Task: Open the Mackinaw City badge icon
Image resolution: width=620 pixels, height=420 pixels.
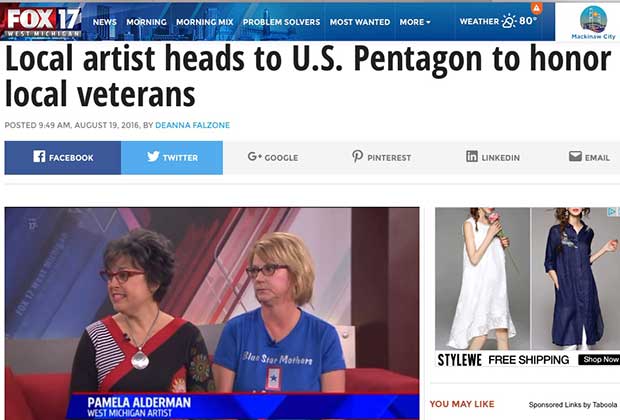Action: [593, 22]
